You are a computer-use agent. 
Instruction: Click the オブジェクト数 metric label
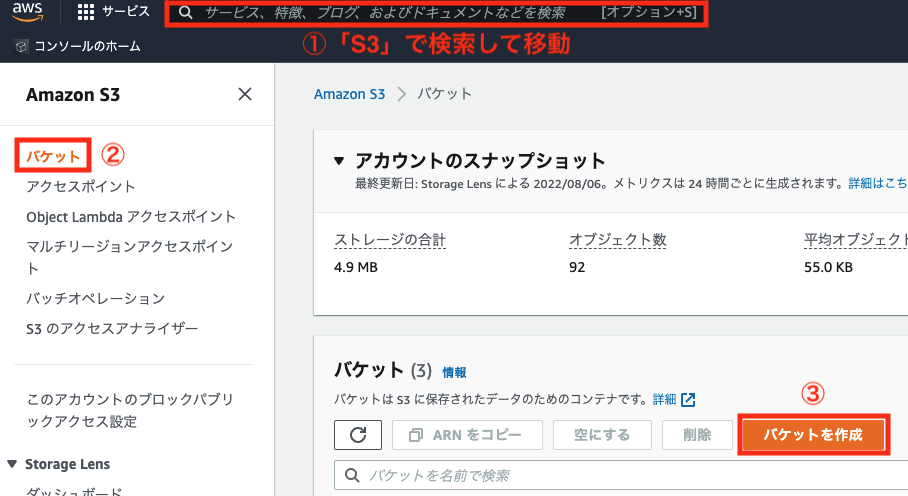tap(617, 240)
